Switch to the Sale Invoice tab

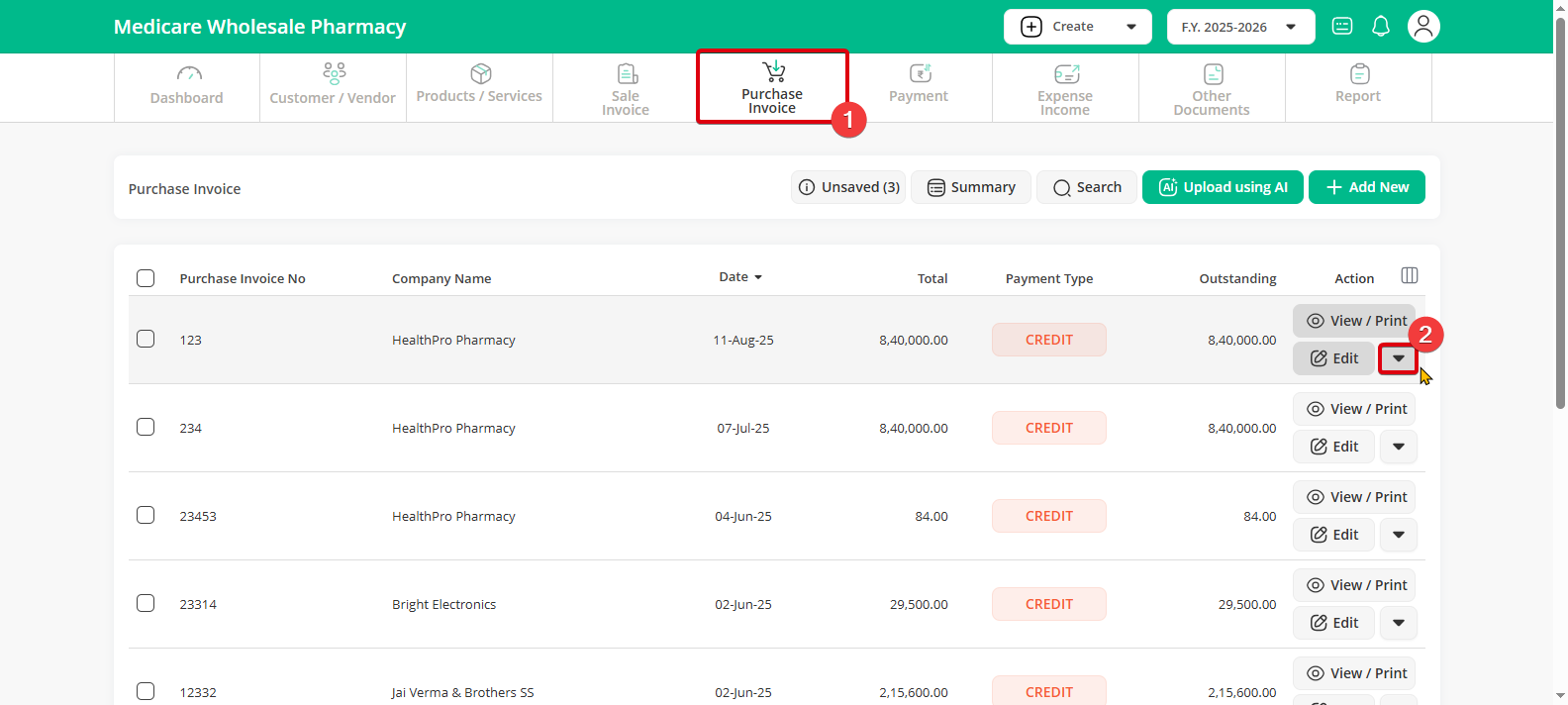tap(626, 89)
